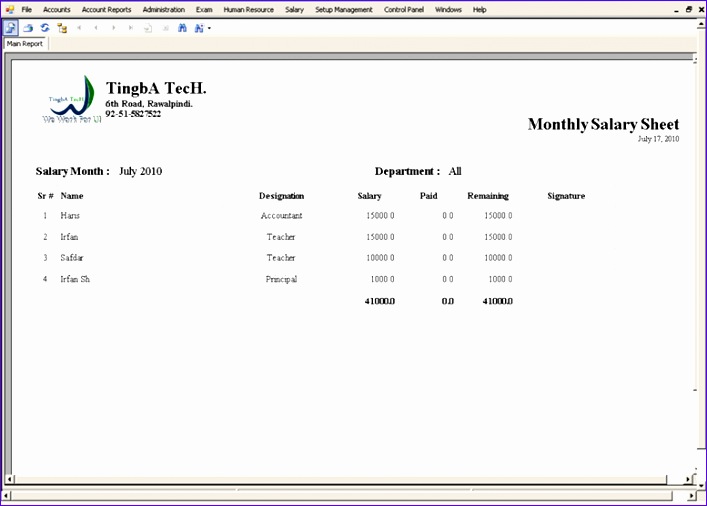Go to last page arrow icon
This screenshot has width=707, height=506.
pos(130,28)
